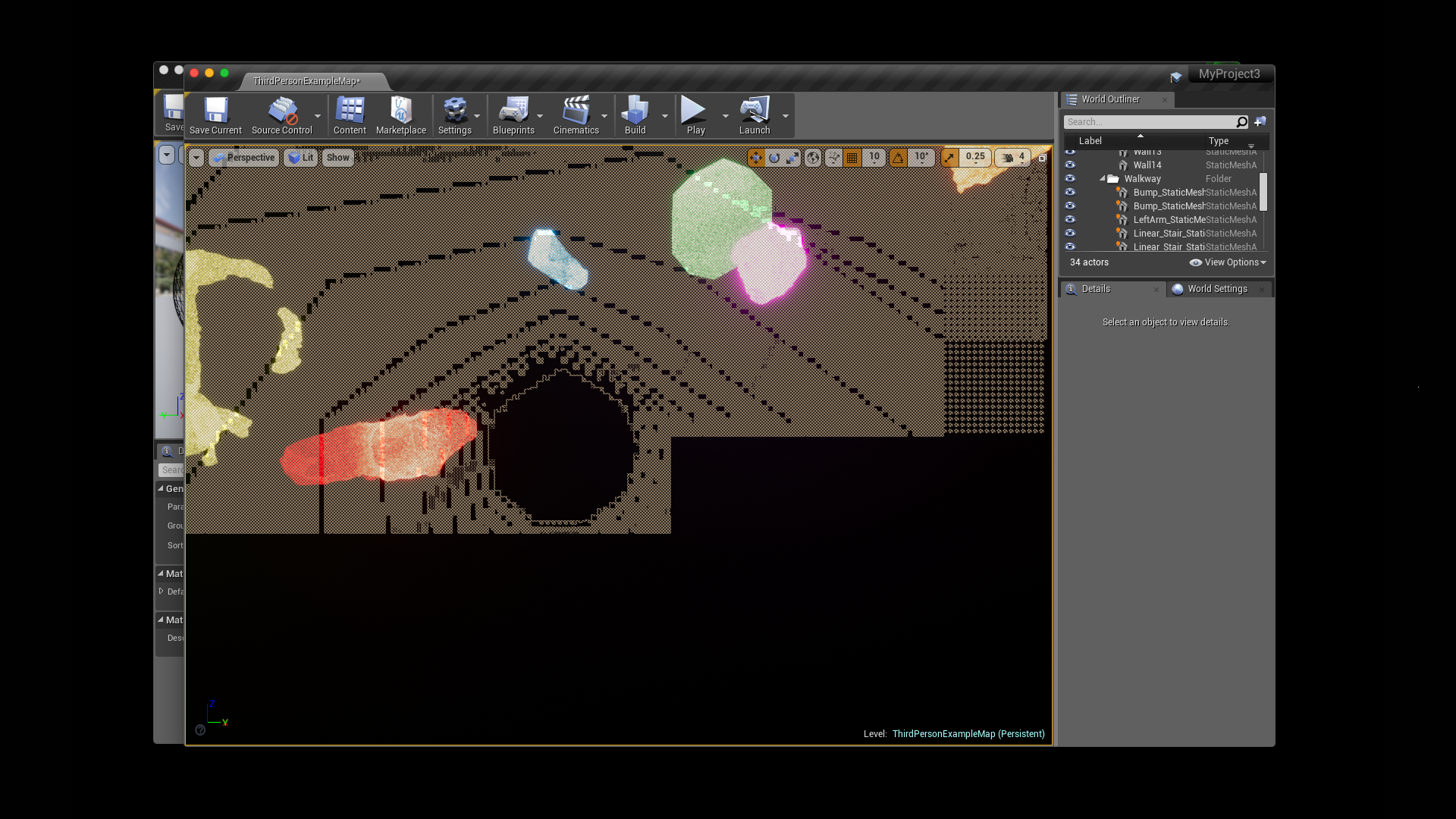Toggle grid snapping icon
Screen dimensions: 1456x819
(x=852, y=158)
